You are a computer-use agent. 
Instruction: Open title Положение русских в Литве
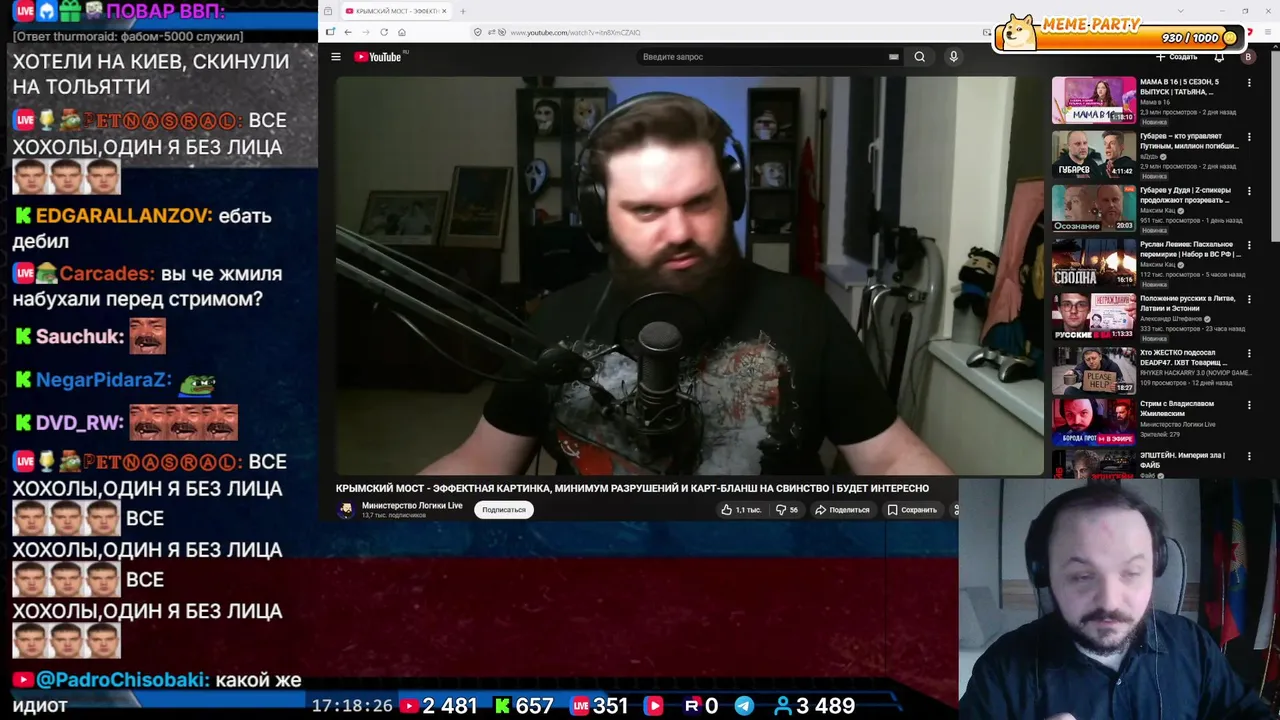[x=1188, y=303]
